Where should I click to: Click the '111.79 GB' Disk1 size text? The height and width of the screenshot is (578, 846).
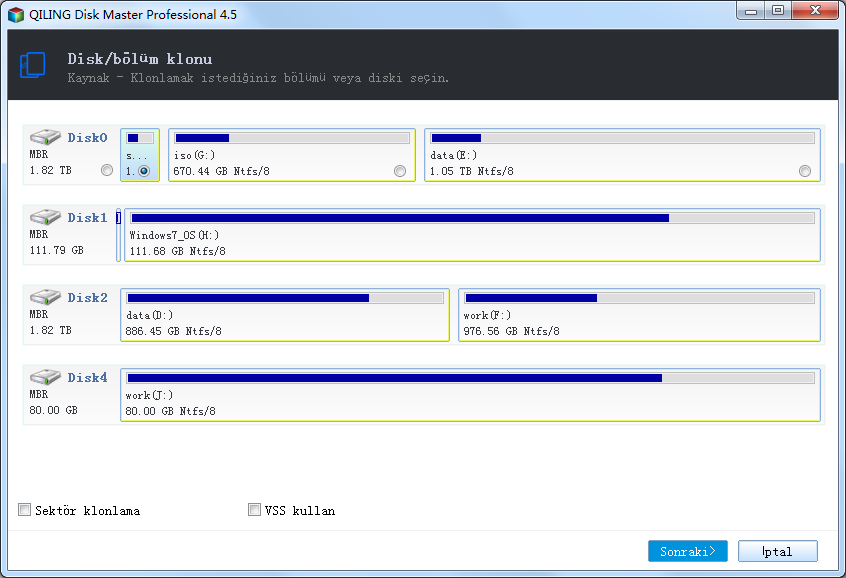click(57, 250)
